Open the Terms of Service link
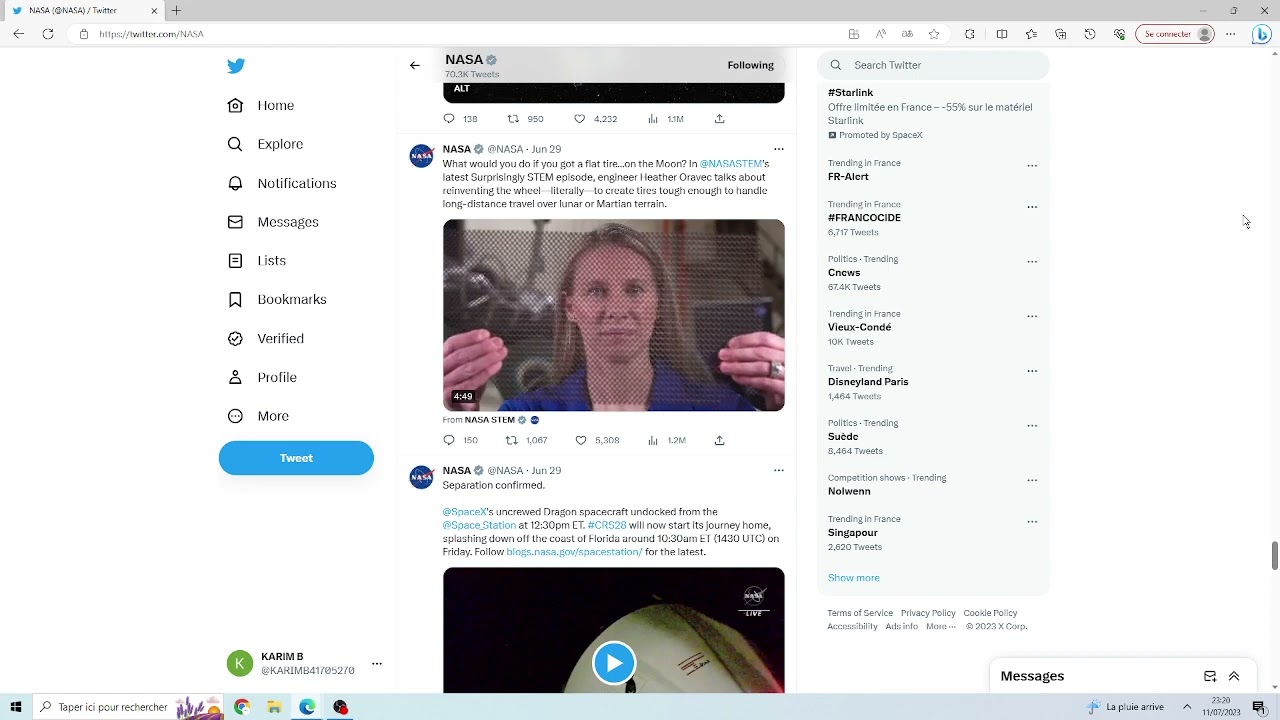Screen dimensions: 1280x720 [860, 613]
